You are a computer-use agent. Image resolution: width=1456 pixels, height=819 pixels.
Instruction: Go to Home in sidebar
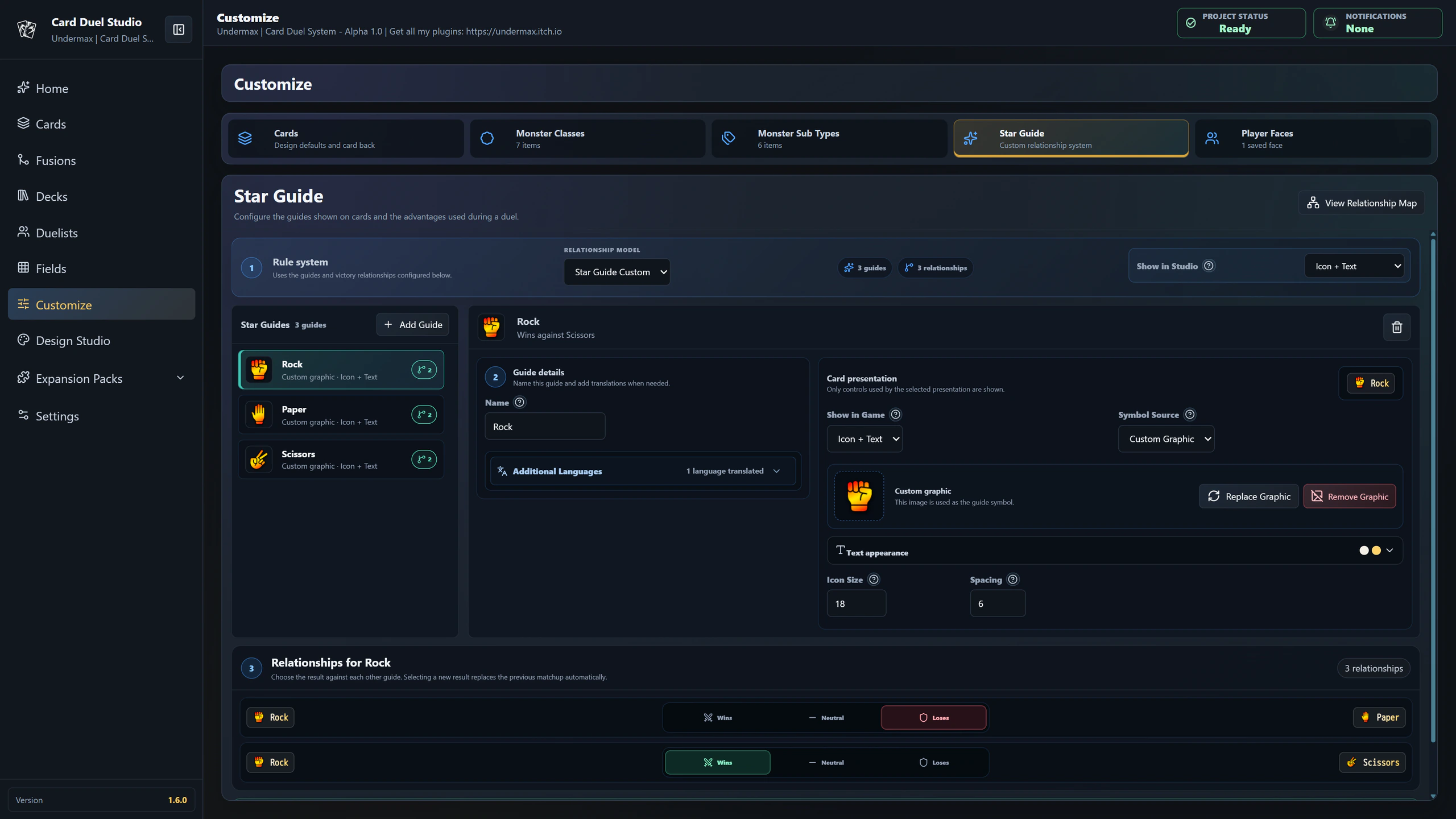(x=101, y=88)
